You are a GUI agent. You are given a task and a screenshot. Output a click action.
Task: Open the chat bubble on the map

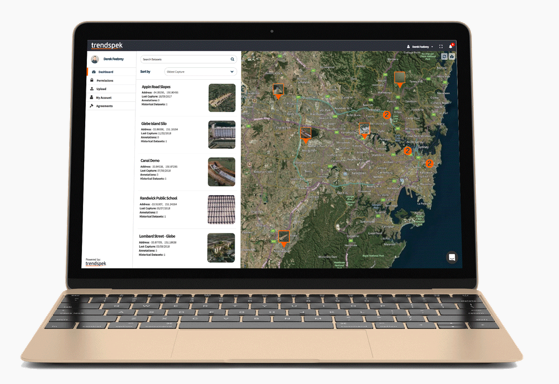pyautogui.click(x=452, y=257)
